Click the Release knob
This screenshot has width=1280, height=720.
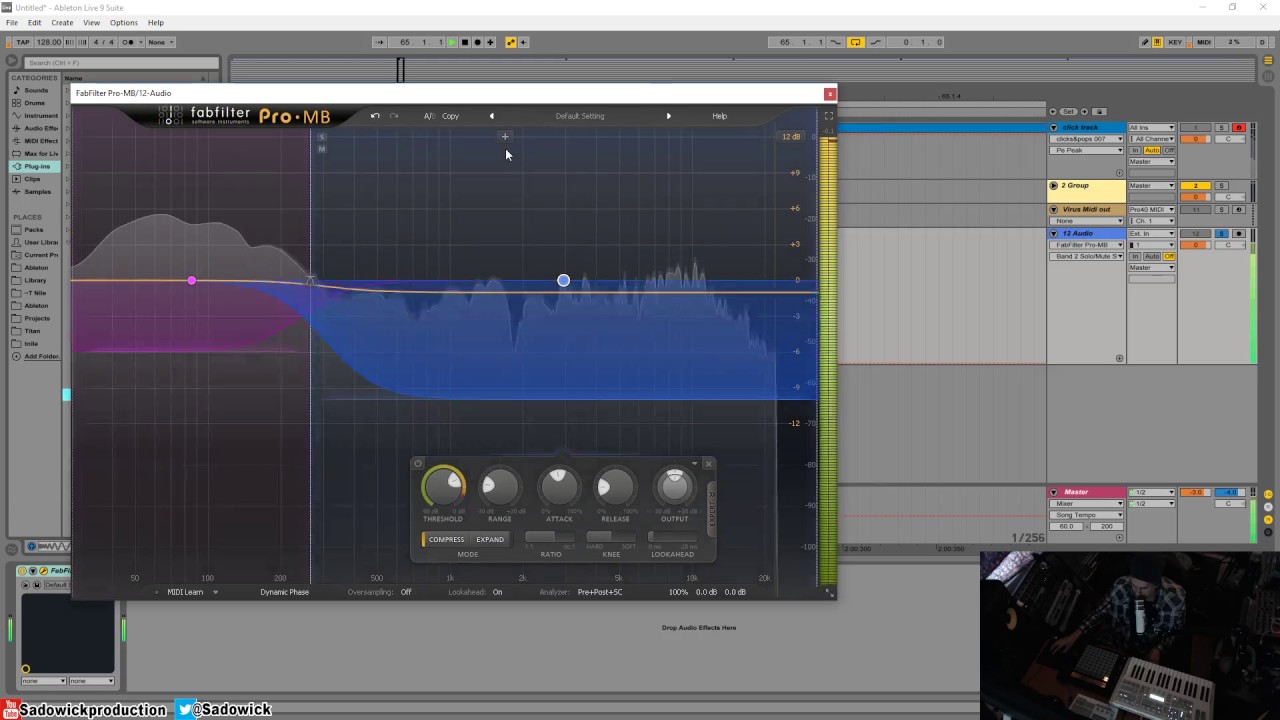615,487
